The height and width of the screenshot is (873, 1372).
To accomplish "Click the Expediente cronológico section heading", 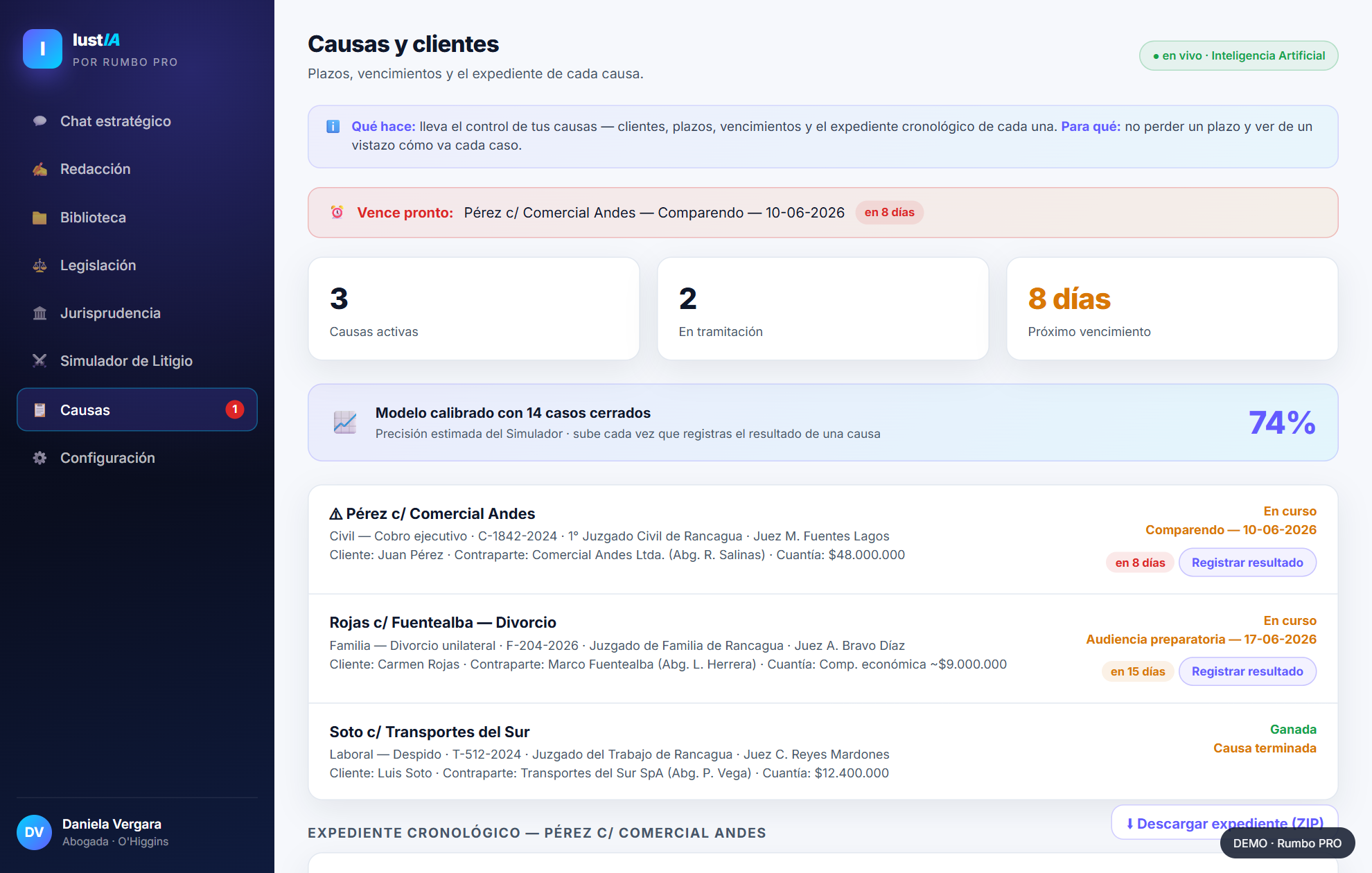I will pos(536,833).
